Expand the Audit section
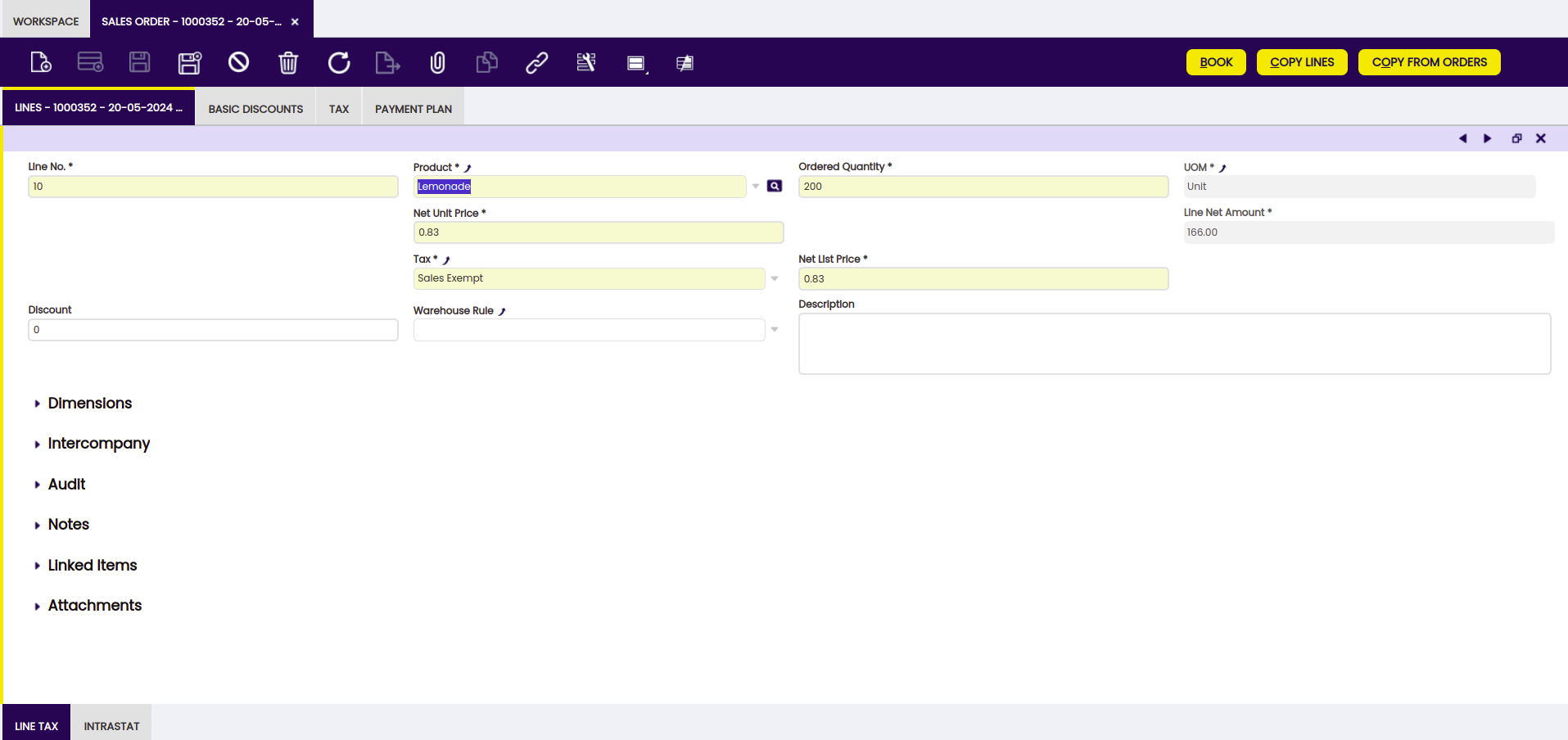This screenshot has width=1568, height=740. (x=60, y=485)
